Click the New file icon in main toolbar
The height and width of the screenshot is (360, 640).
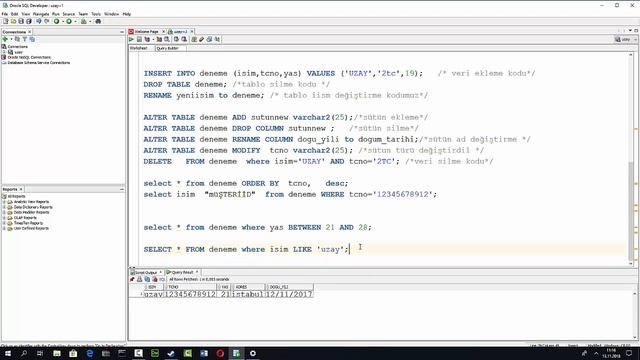tap(6, 21)
